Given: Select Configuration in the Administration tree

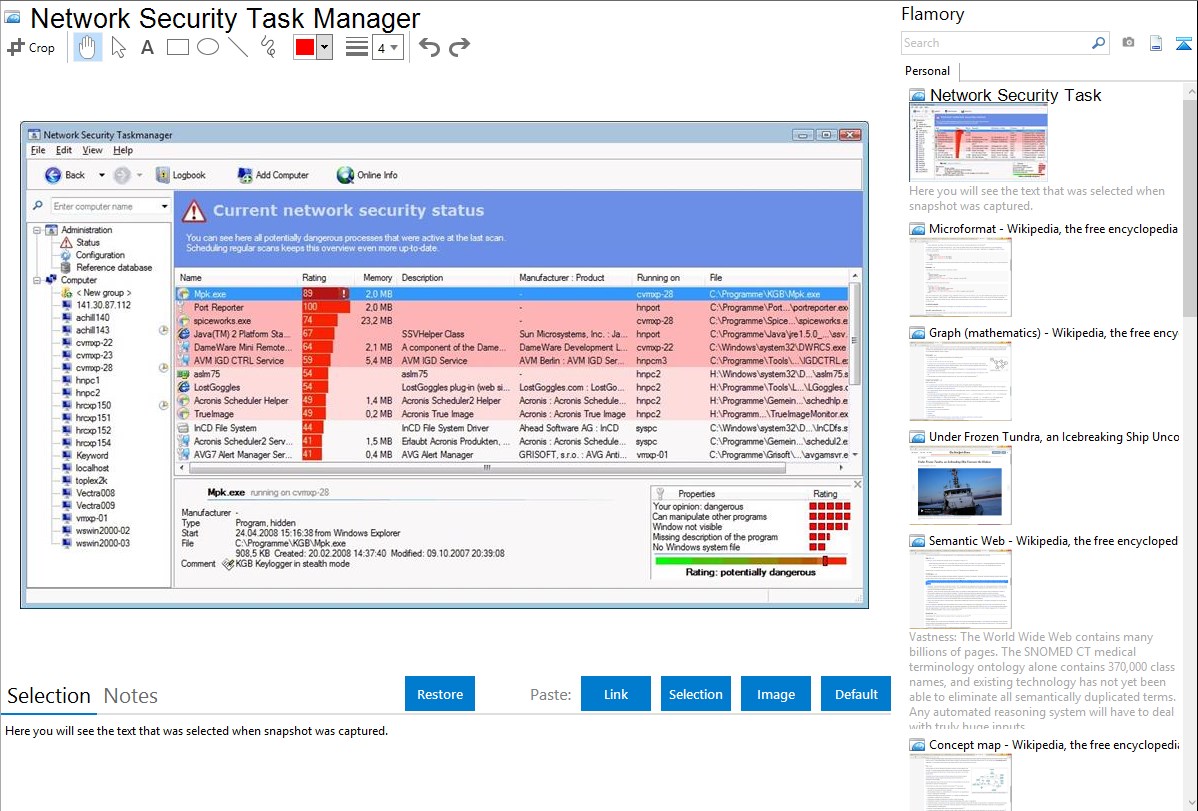Looking at the screenshot, I should 100,255.
